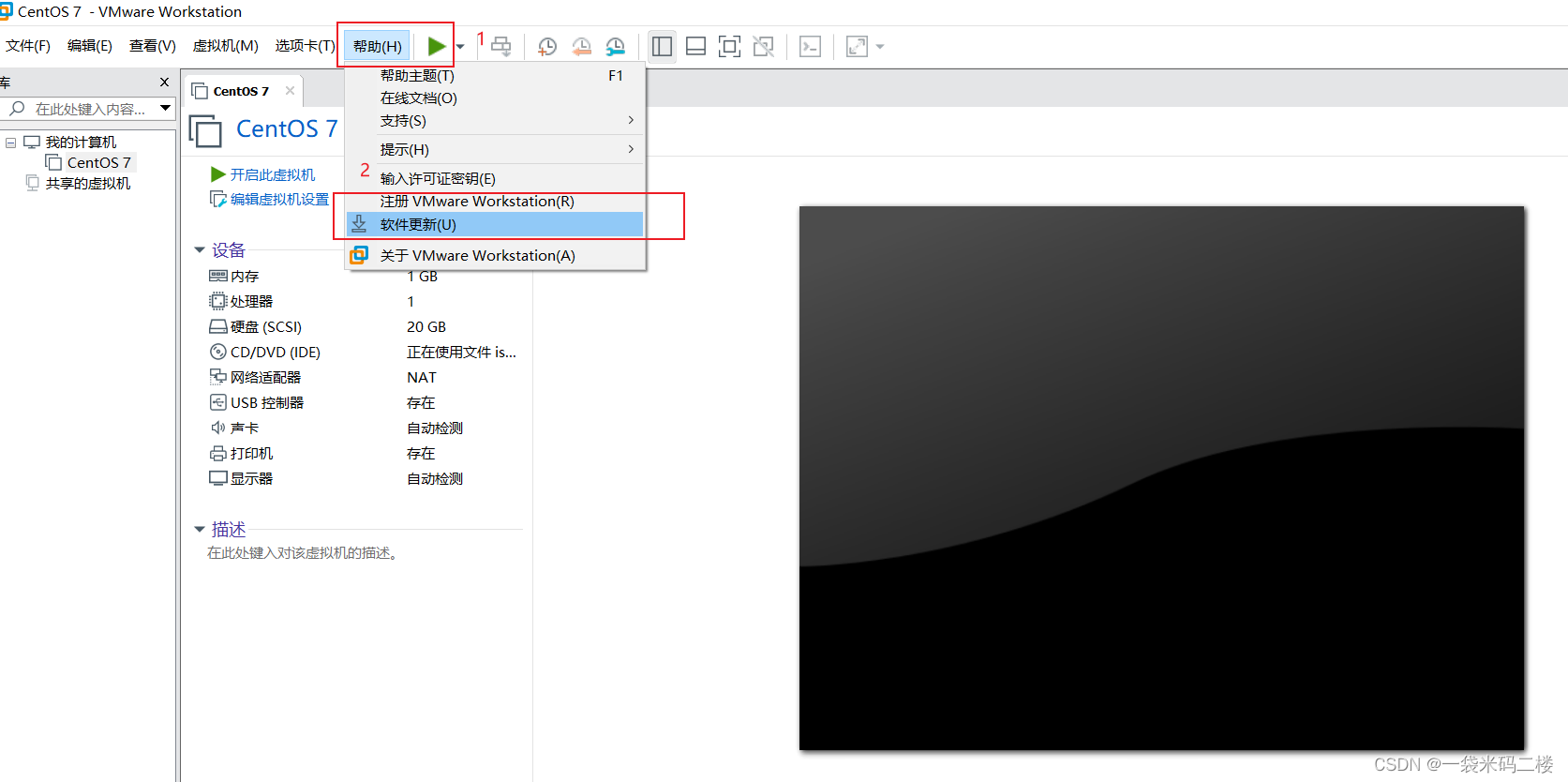The image size is (1568, 782).
Task: Click the 20 GB hard disk value
Action: point(426,327)
